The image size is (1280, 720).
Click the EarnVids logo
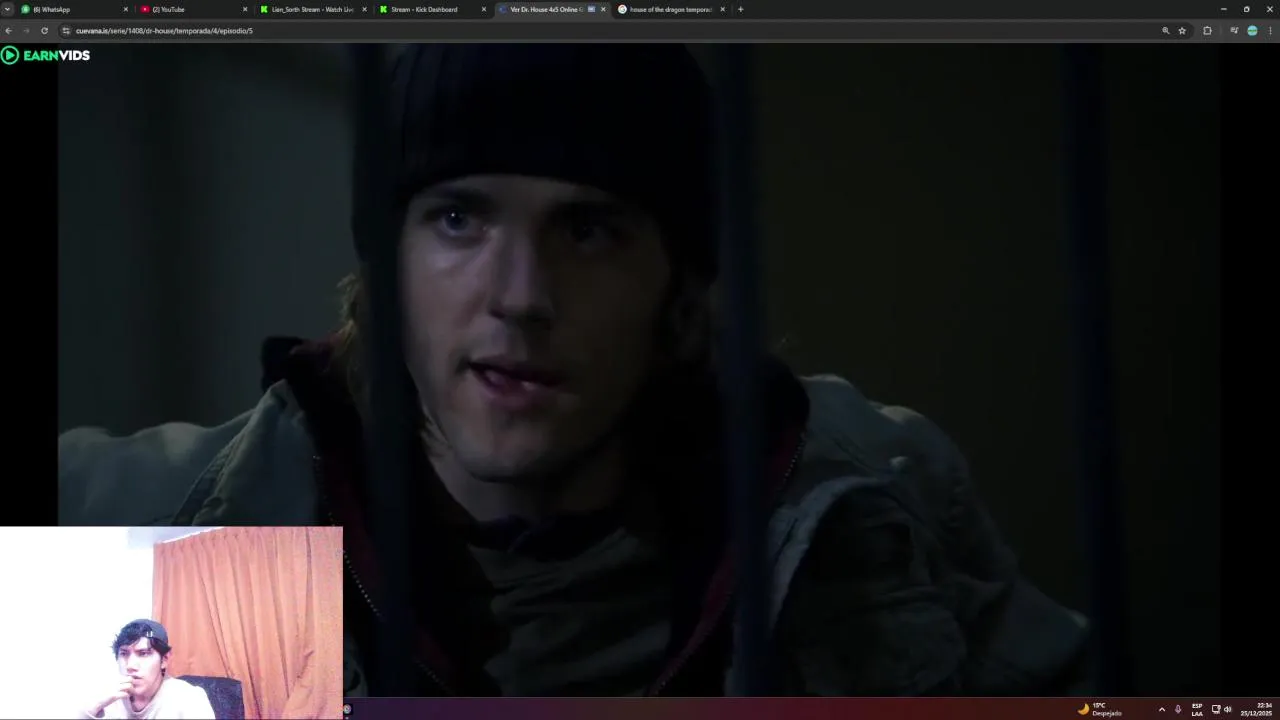click(x=46, y=55)
